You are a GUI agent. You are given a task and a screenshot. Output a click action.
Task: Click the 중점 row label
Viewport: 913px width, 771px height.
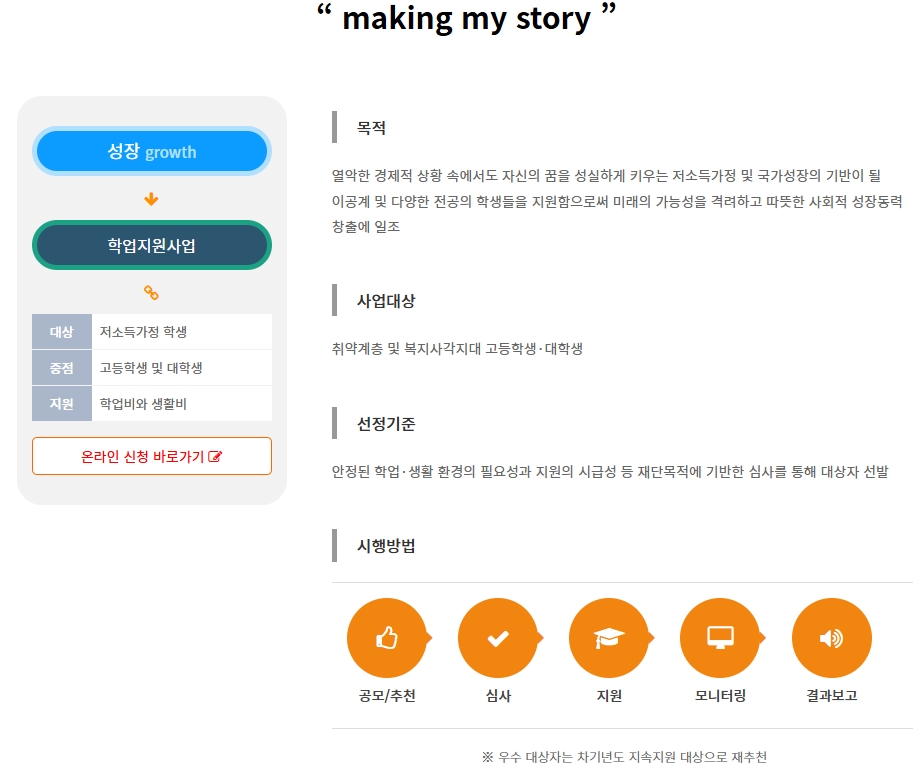tap(61, 367)
